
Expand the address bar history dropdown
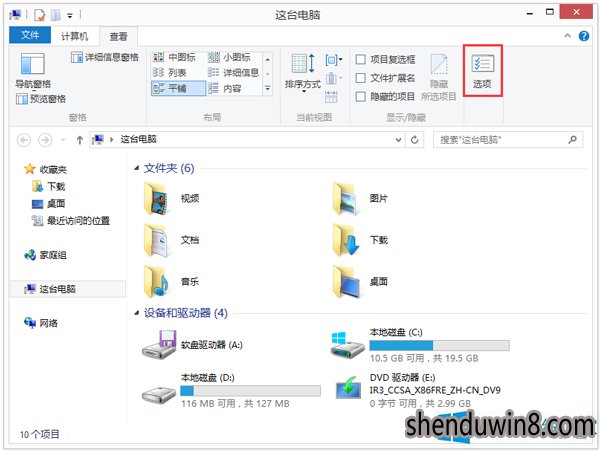[398, 140]
